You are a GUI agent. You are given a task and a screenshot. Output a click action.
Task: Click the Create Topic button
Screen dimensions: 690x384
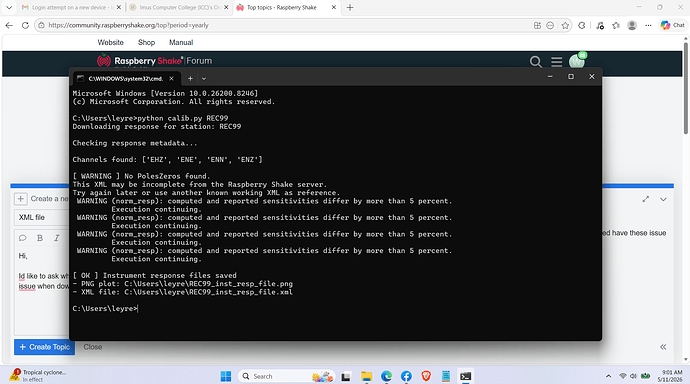coord(44,347)
